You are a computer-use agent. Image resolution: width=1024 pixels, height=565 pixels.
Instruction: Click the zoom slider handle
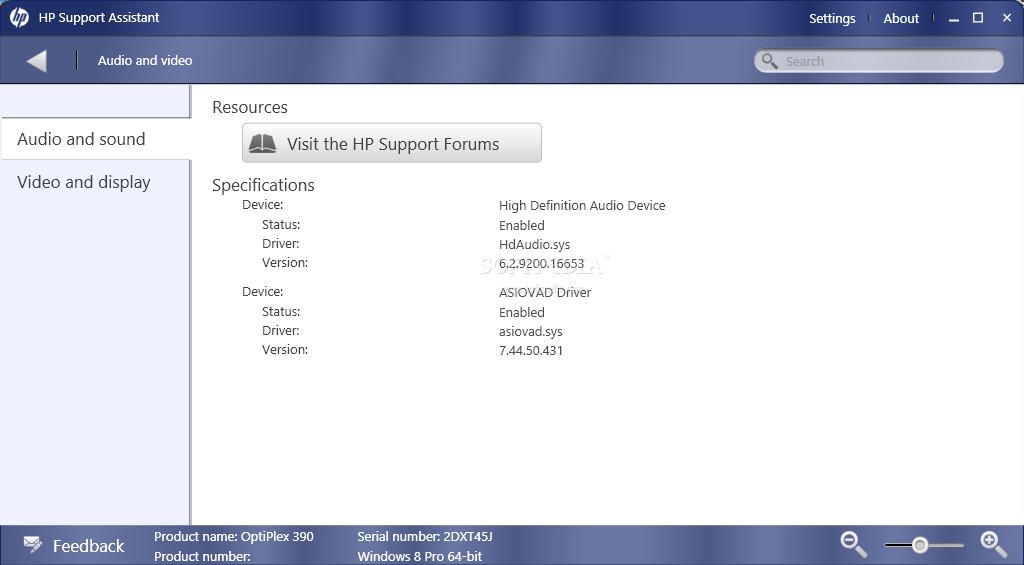coord(920,545)
